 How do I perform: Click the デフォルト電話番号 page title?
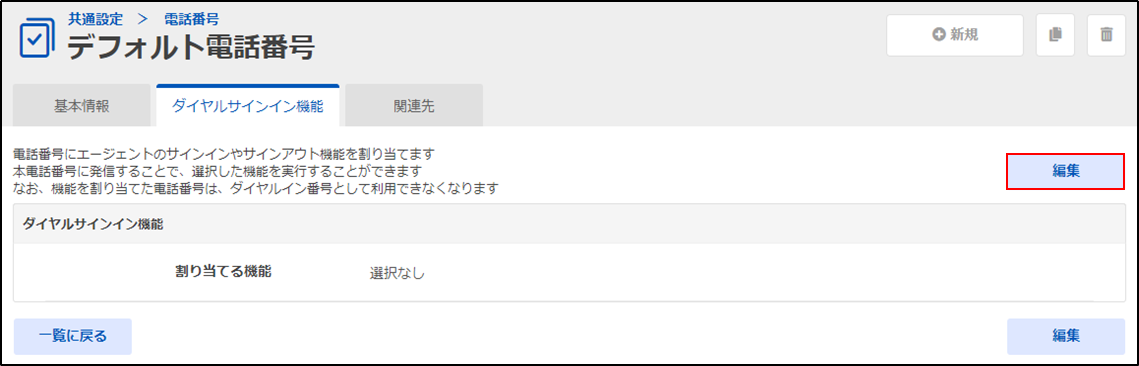click(191, 49)
